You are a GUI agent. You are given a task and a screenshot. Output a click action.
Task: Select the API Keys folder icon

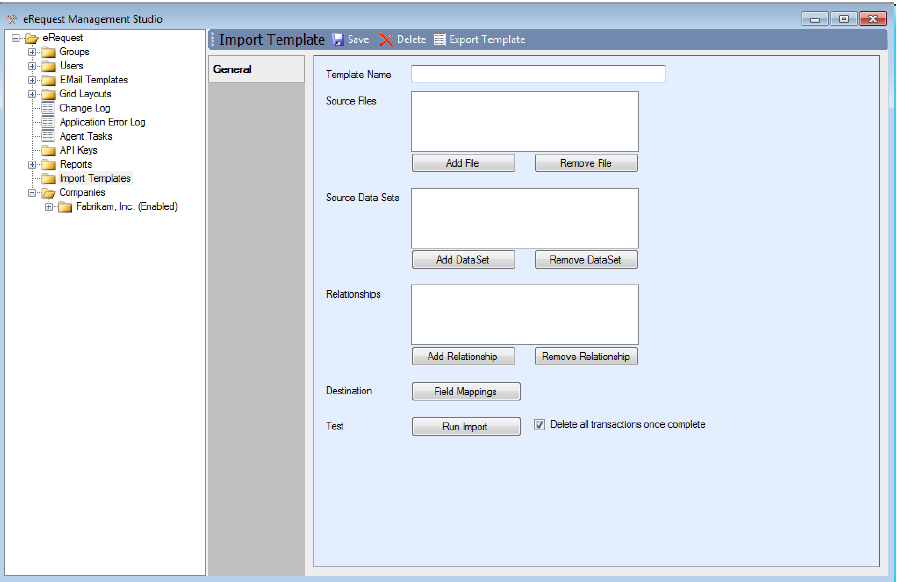[47, 150]
